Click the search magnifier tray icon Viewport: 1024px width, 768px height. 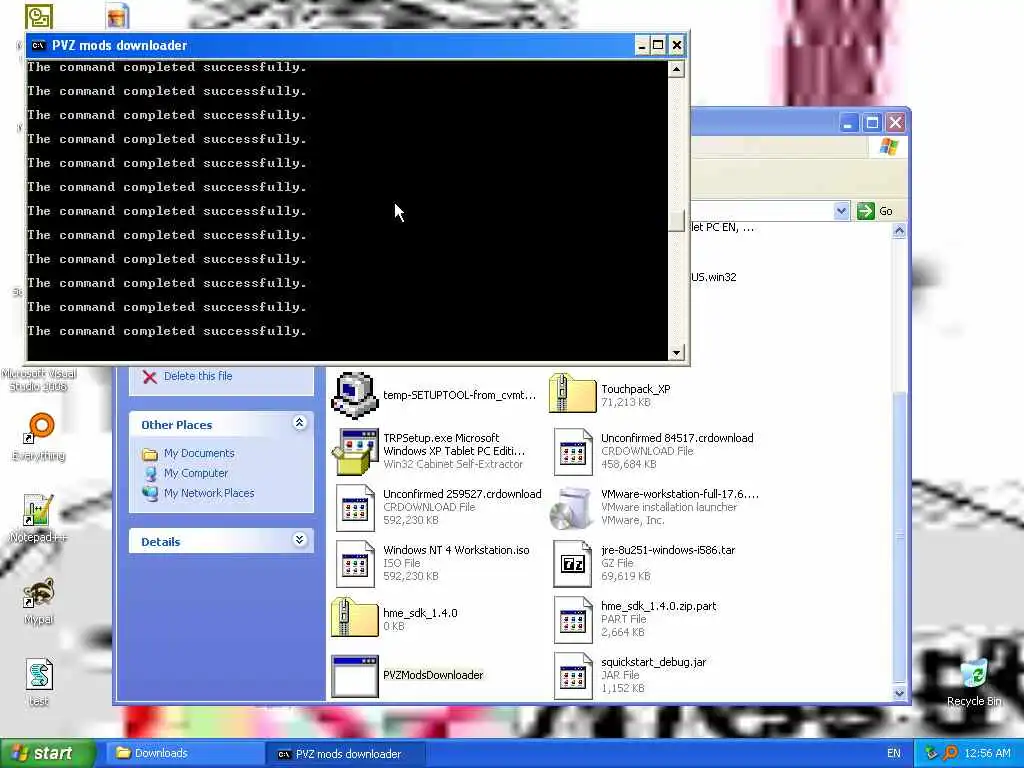tap(950, 753)
